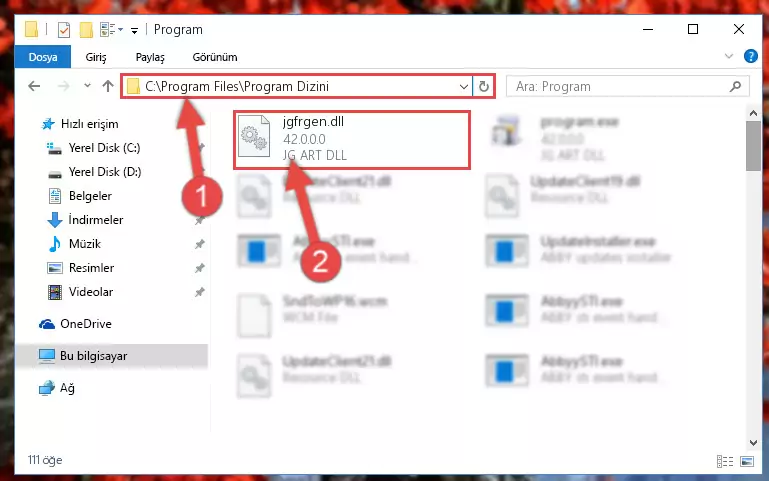Click the search magnifier icon
This screenshot has height=481, width=769.
coord(735,86)
